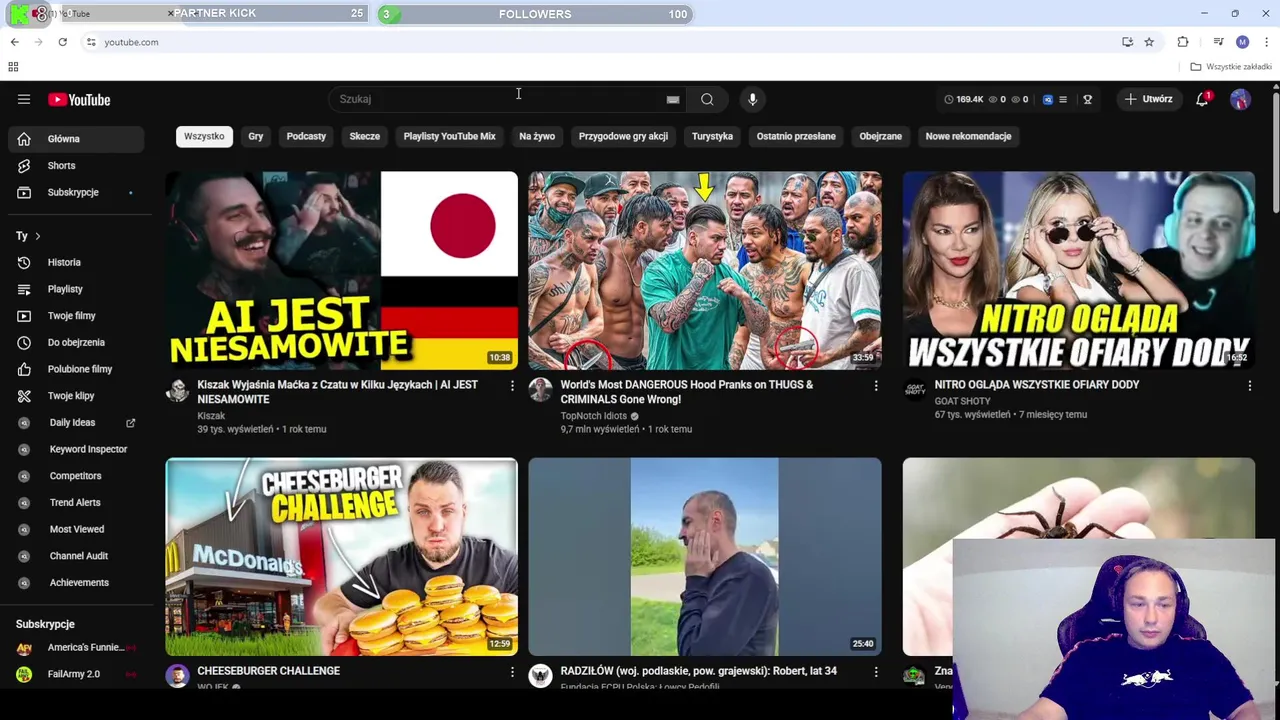Open the vidIQ 169.4K clock stat
The image size is (1280, 720).
tap(964, 99)
